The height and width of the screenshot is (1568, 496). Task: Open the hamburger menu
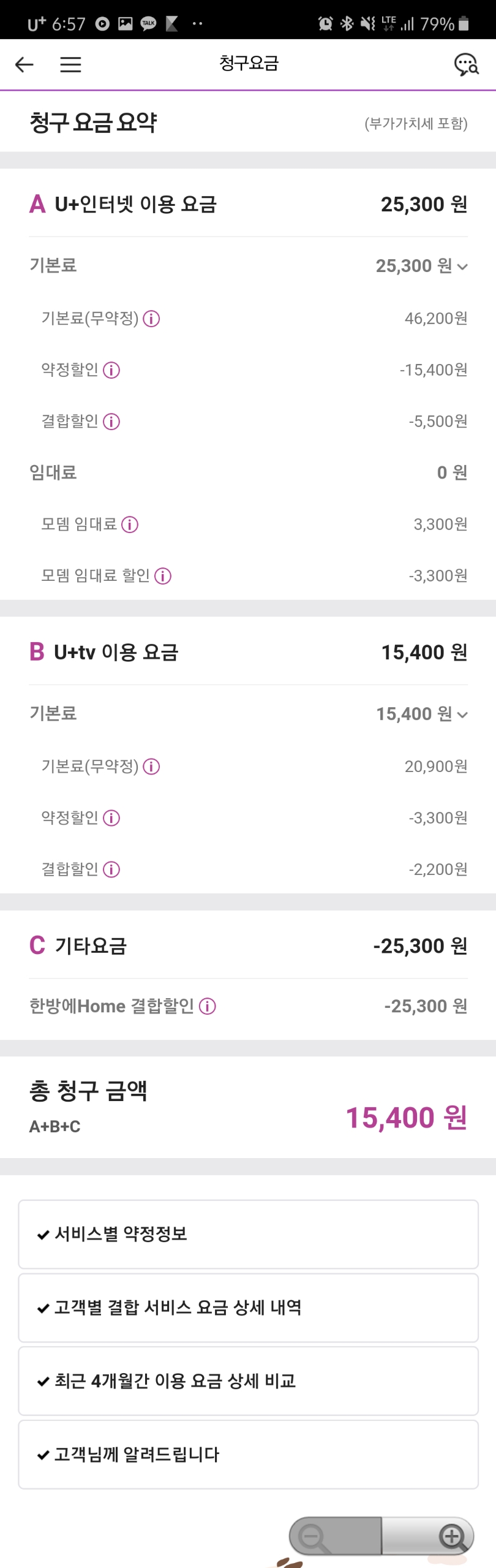(70, 64)
